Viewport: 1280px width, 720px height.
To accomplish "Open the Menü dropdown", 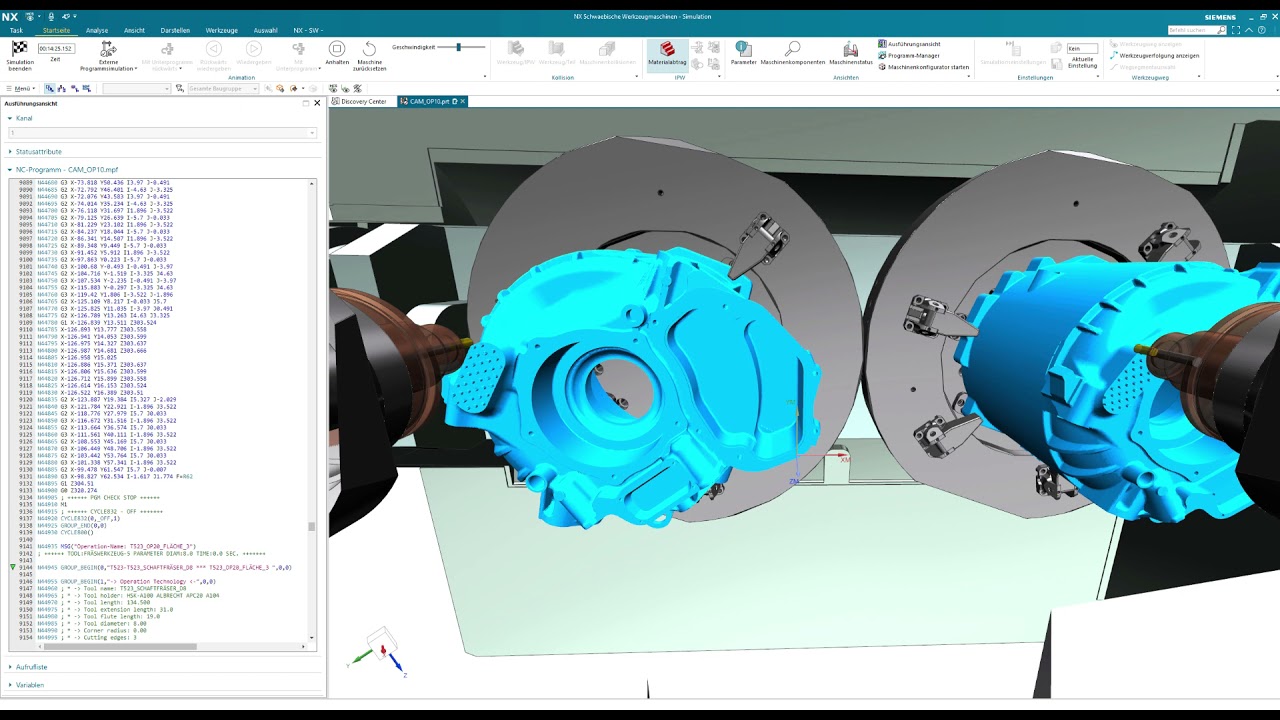I will (20, 89).
